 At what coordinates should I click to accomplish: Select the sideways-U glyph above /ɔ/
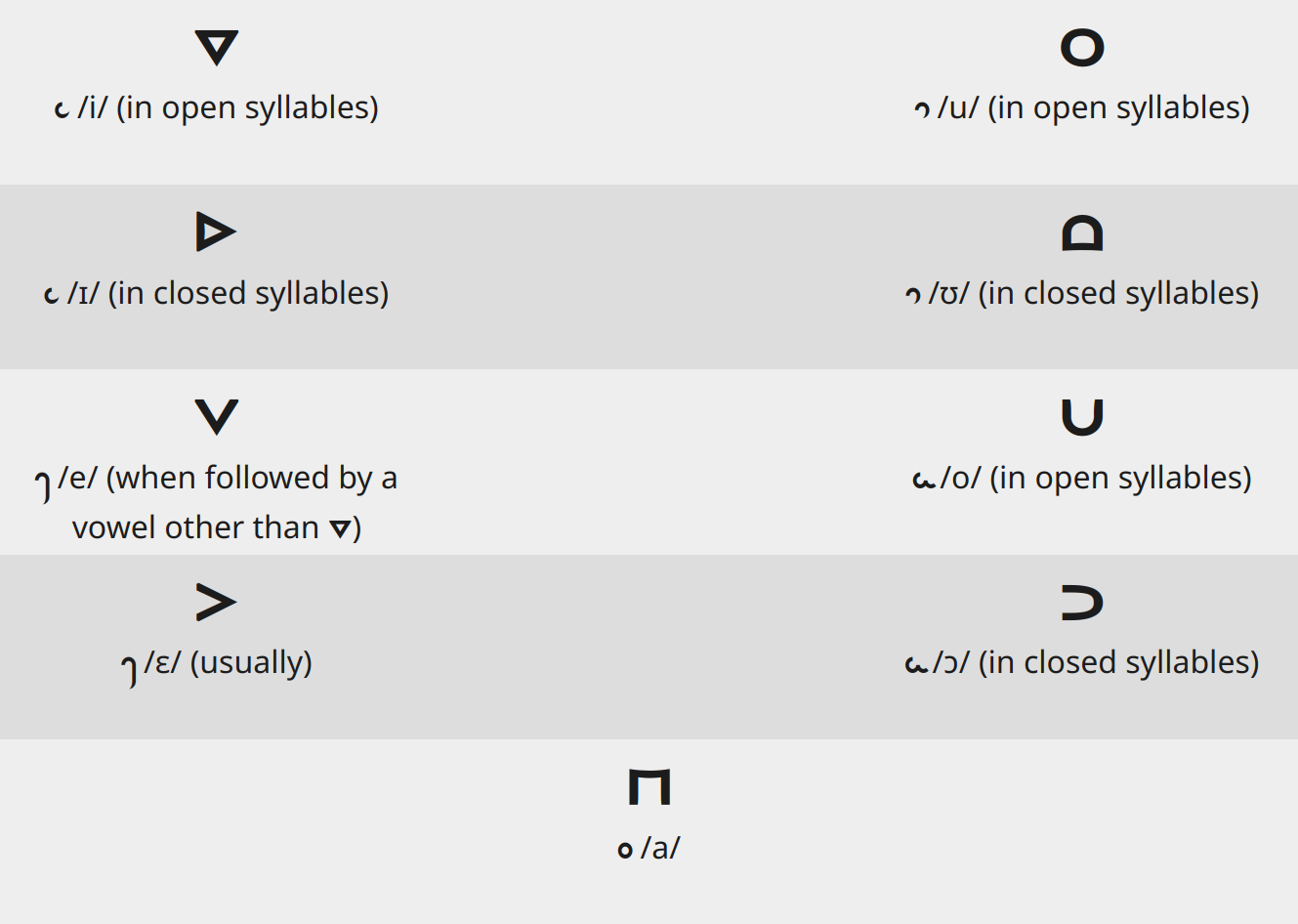click(x=1082, y=602)
